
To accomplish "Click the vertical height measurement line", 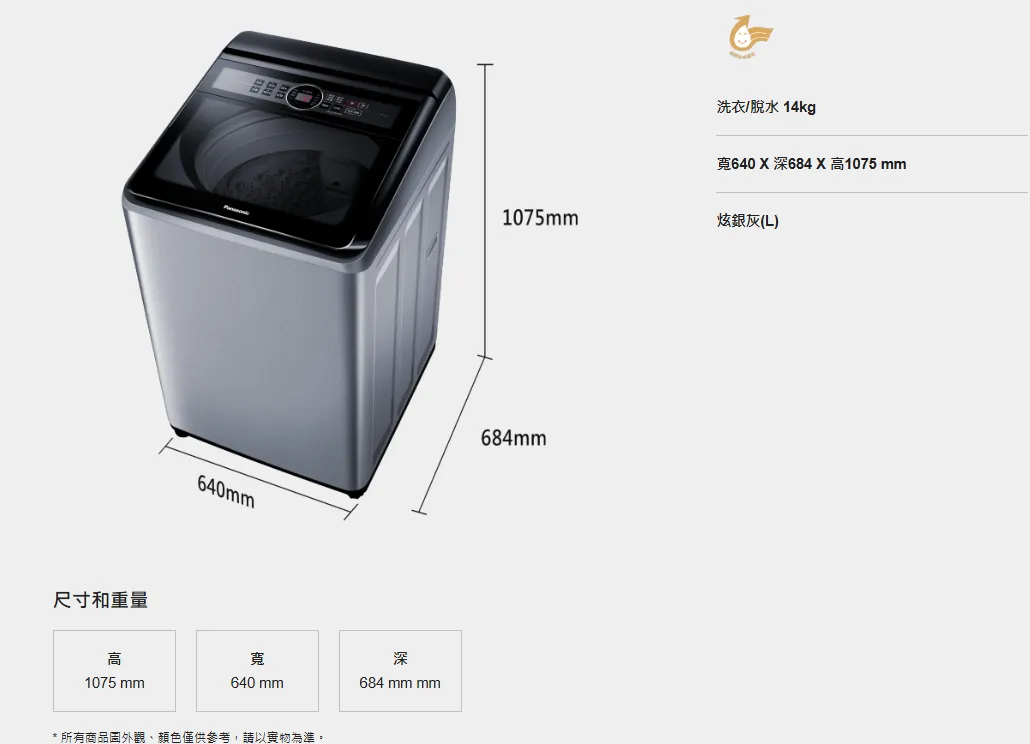I will point(485,211).
